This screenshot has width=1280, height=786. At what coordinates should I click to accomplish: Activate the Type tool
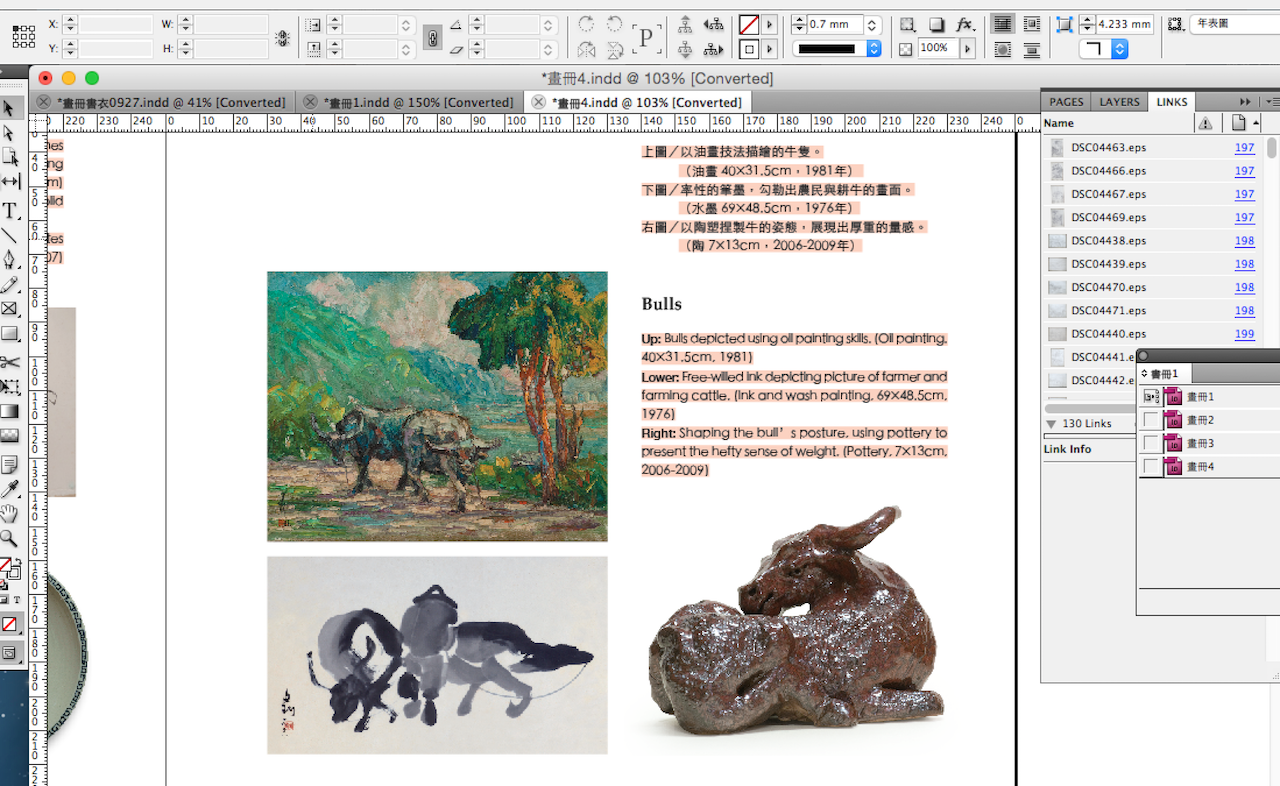click(9, 211)
